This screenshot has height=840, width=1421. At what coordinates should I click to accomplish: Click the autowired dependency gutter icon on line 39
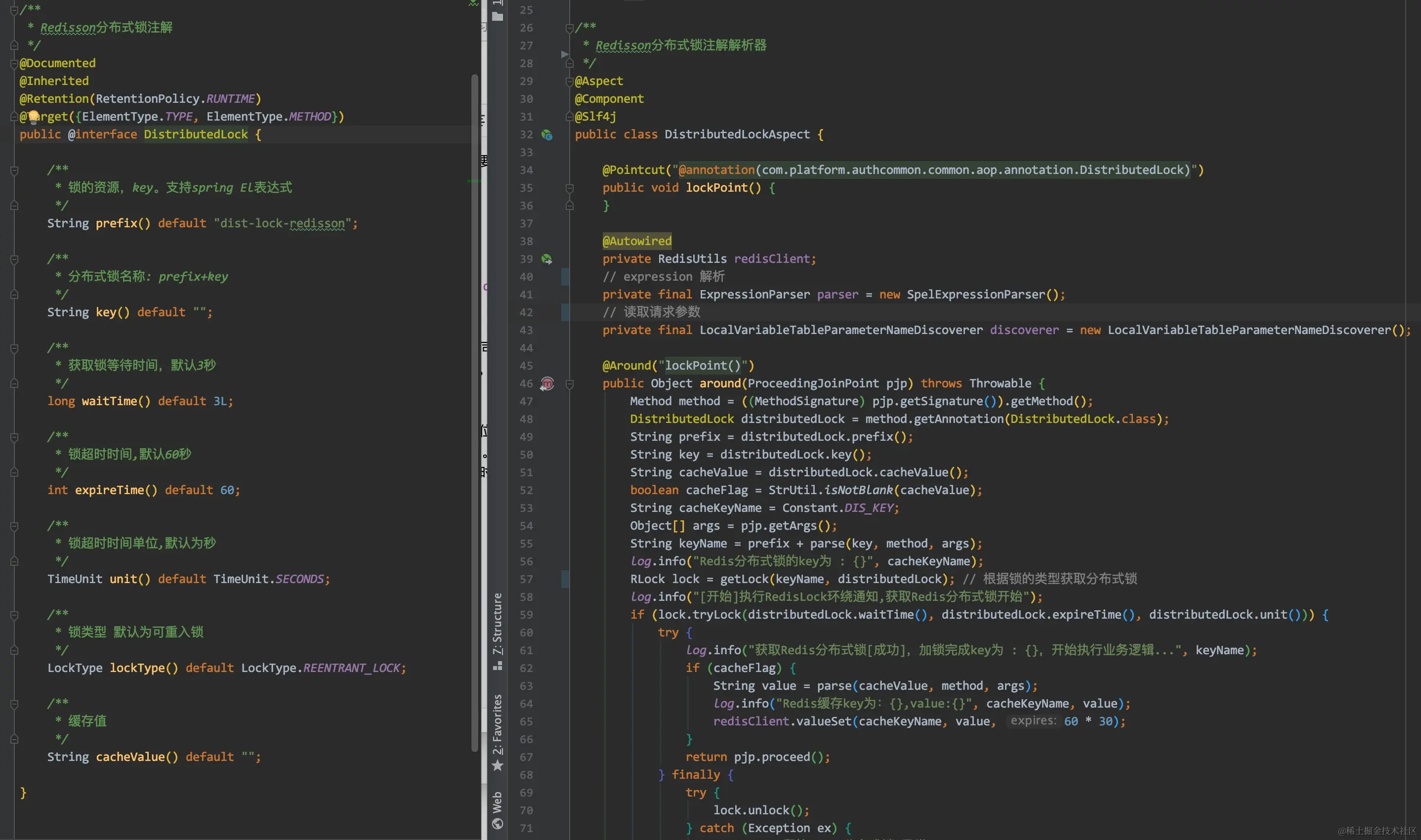pos(546,259)
